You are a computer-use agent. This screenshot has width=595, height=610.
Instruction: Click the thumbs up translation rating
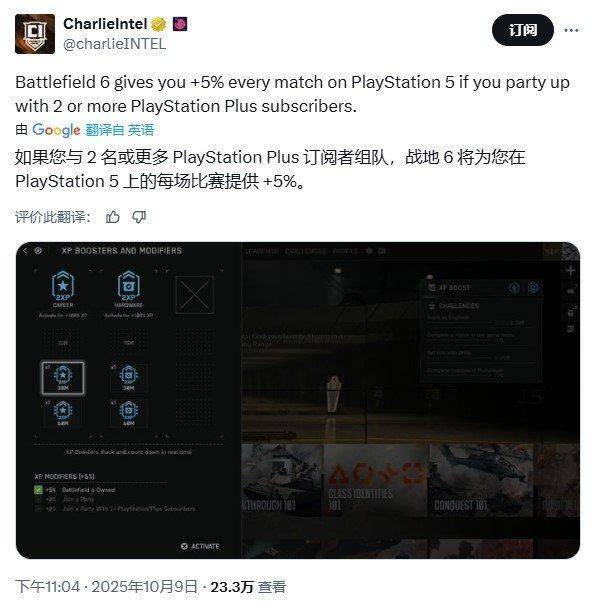[113, 217]
